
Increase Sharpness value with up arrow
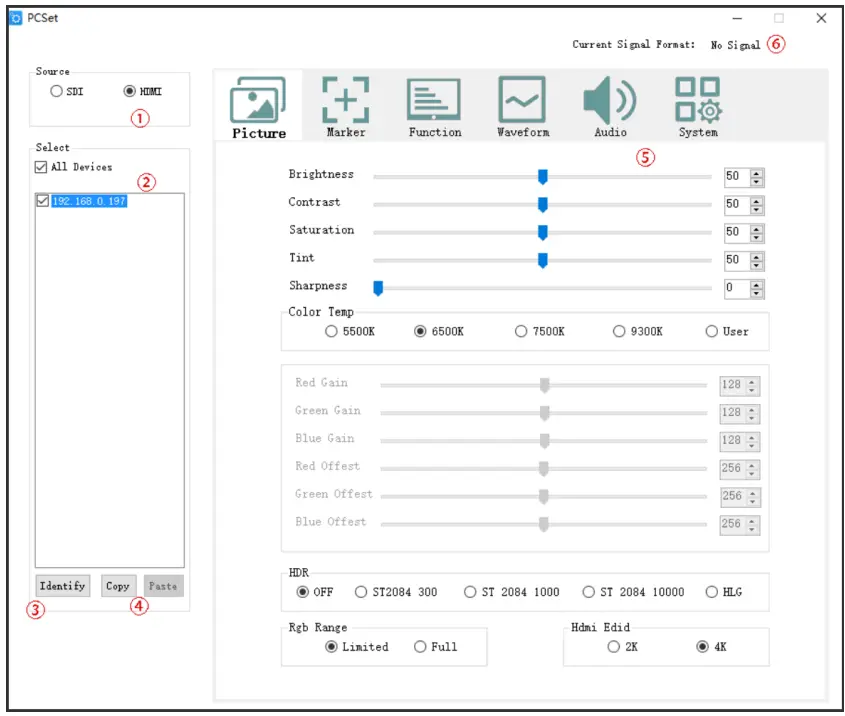[757, 285]
